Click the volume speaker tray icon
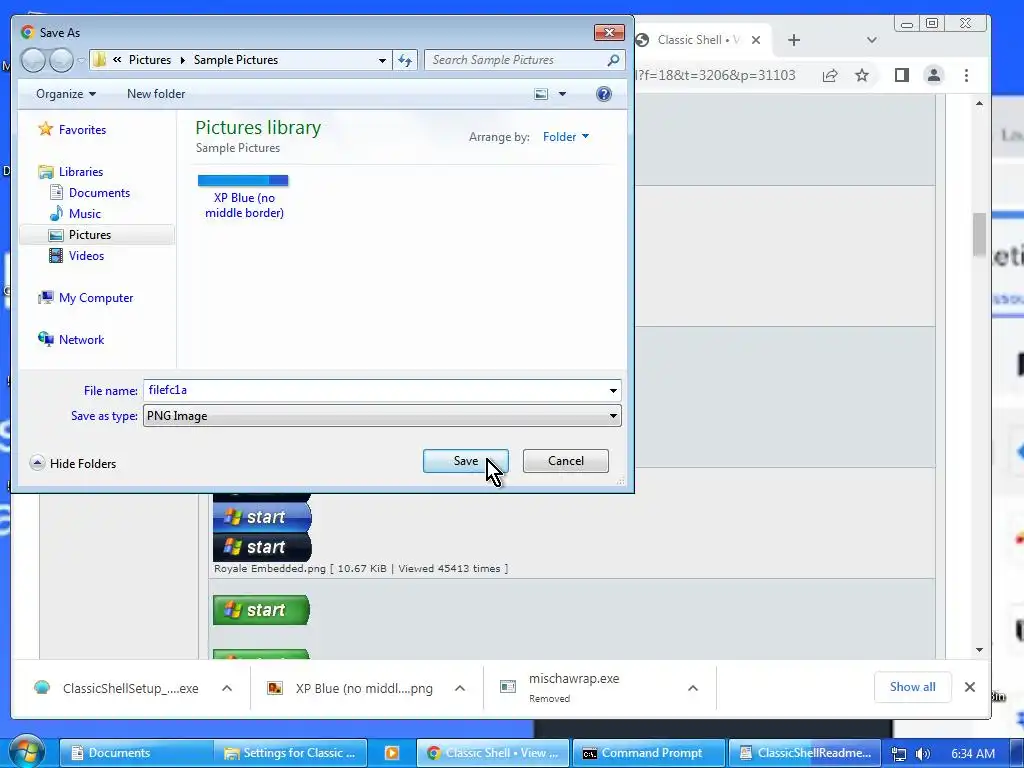 click(x=923, y=754)
